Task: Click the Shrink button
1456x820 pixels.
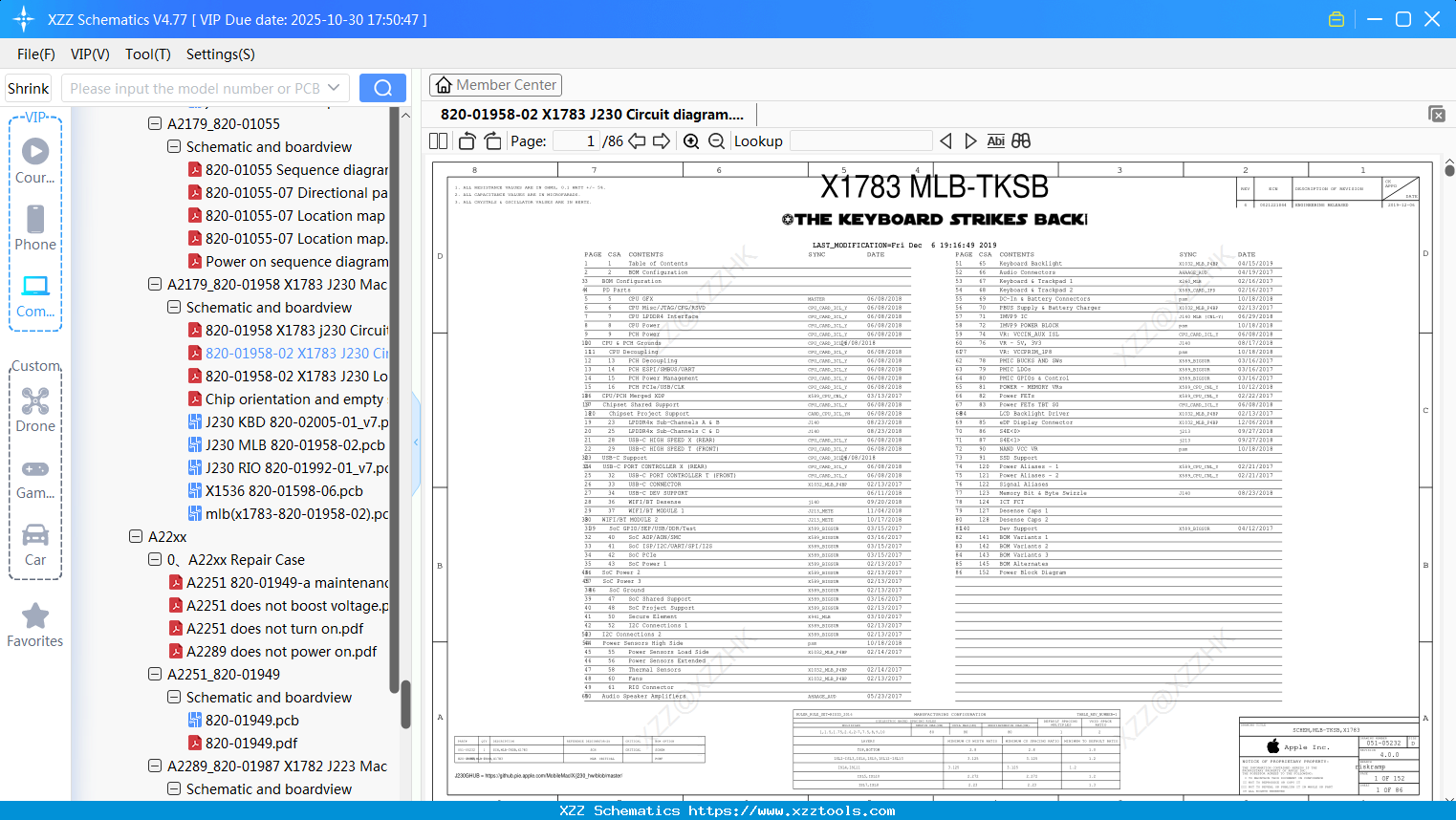Action: click(29, 88)
